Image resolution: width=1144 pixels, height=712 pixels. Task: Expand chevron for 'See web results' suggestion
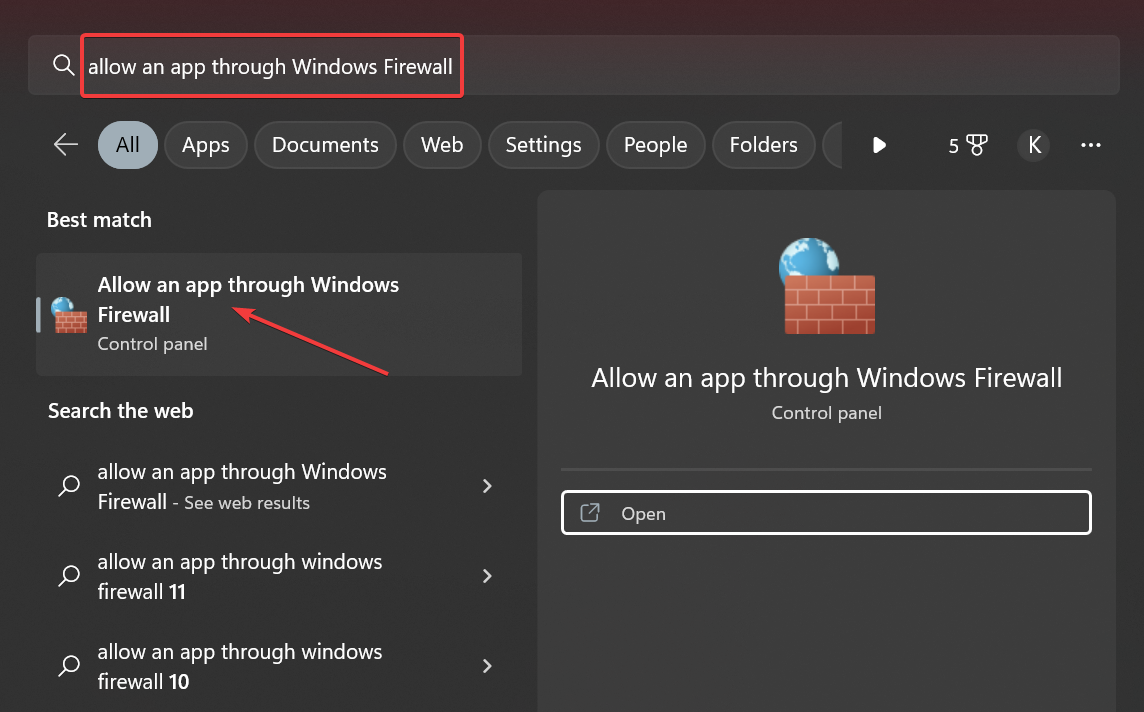pos(487,486)
